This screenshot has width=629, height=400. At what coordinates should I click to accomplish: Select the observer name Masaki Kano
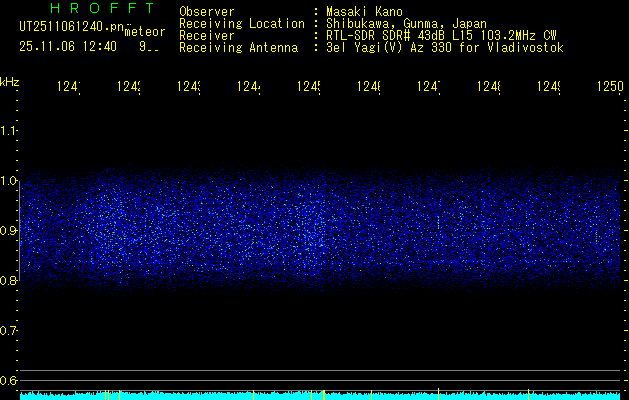coord(364,12)
